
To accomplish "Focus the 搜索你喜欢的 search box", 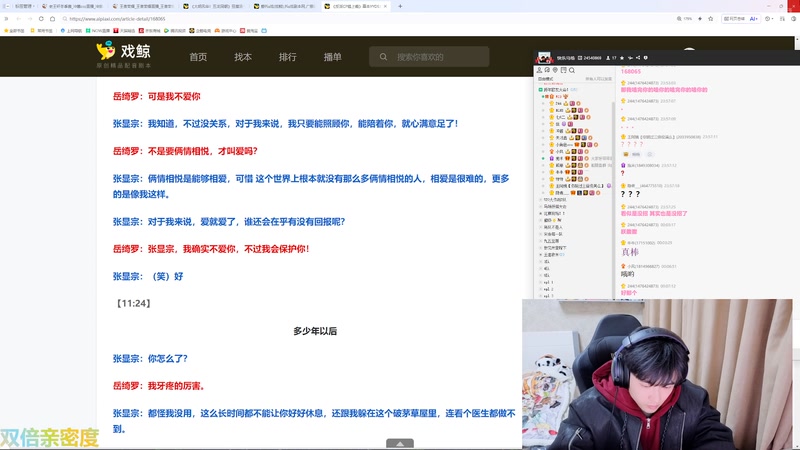I will pyautogui.click(x=429, y=57).
